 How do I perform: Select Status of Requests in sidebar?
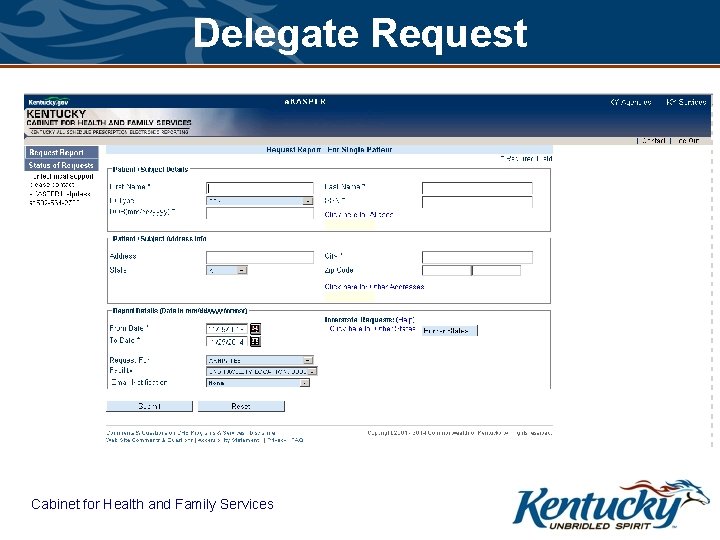click(x=61, y=165)
